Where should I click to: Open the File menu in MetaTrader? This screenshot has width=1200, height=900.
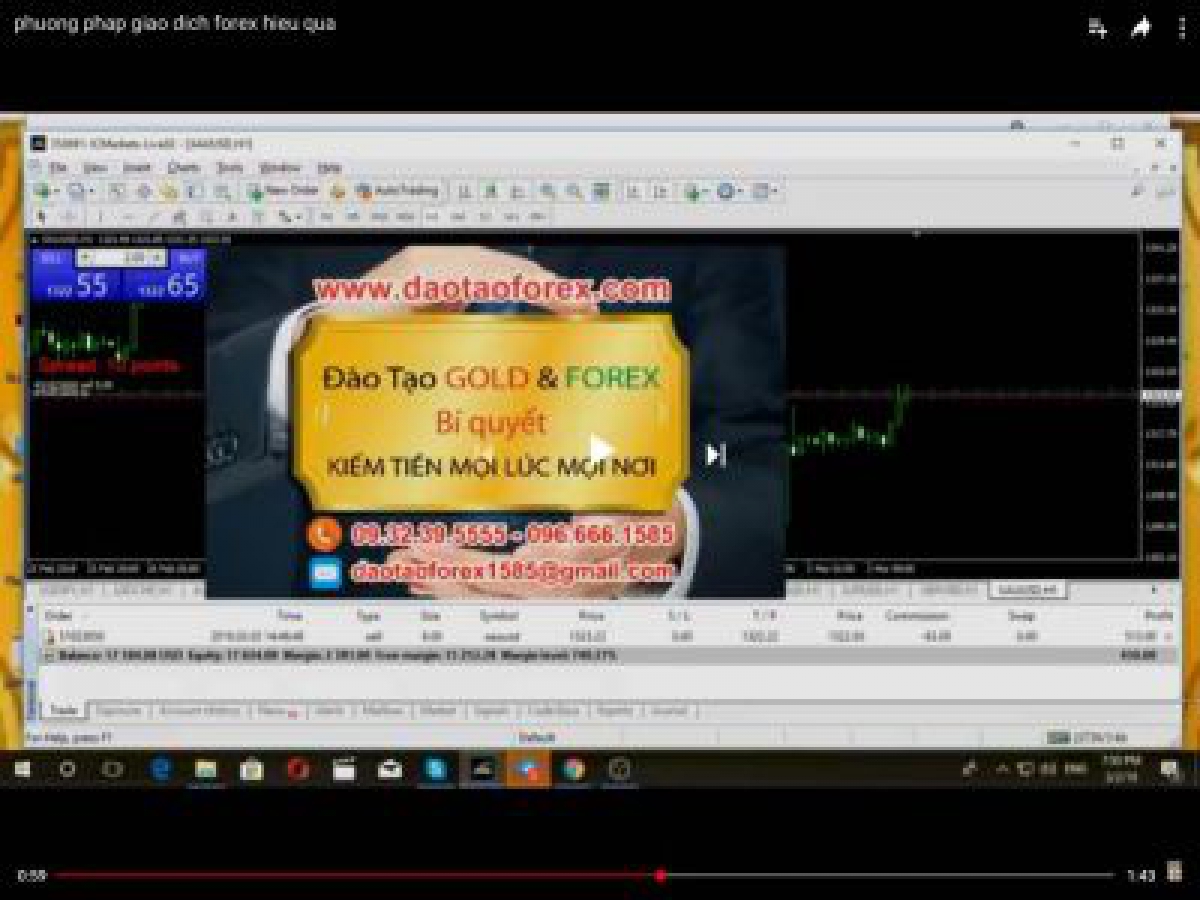58,168
